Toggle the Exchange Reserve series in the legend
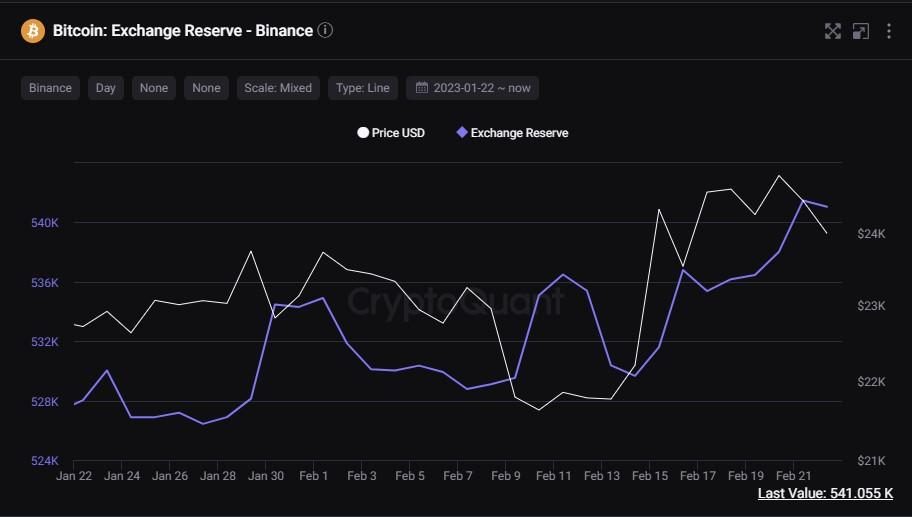 [x=512, y=133]
